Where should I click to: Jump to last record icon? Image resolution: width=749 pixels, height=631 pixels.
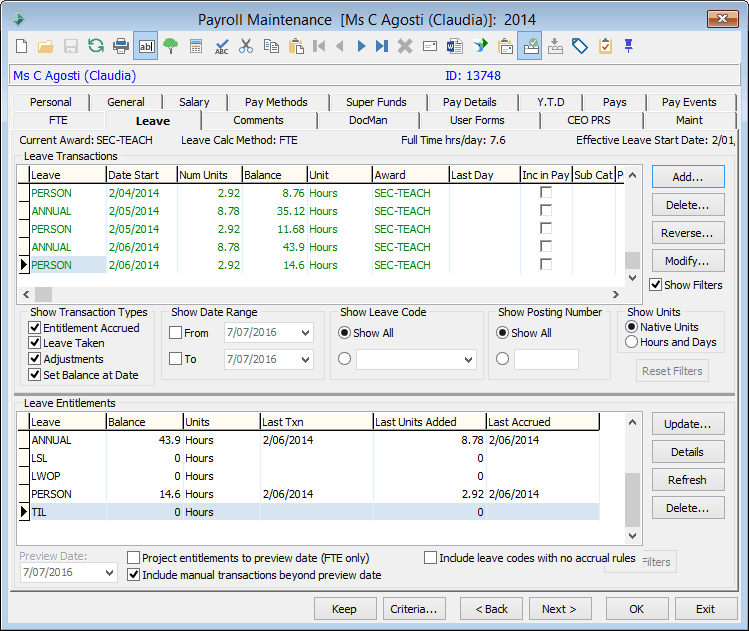click(382, 46)
